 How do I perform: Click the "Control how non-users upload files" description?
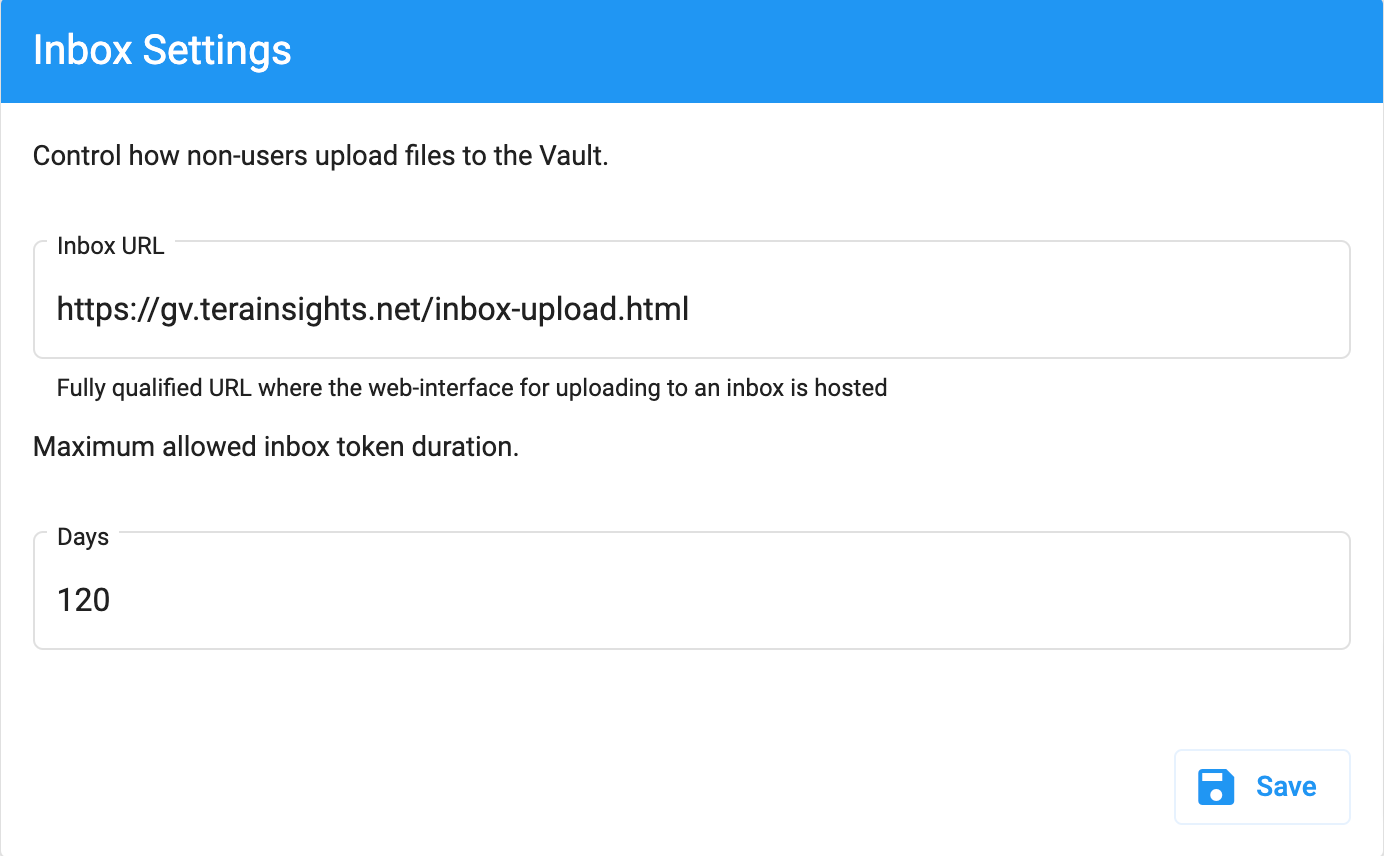pos(320,156)
